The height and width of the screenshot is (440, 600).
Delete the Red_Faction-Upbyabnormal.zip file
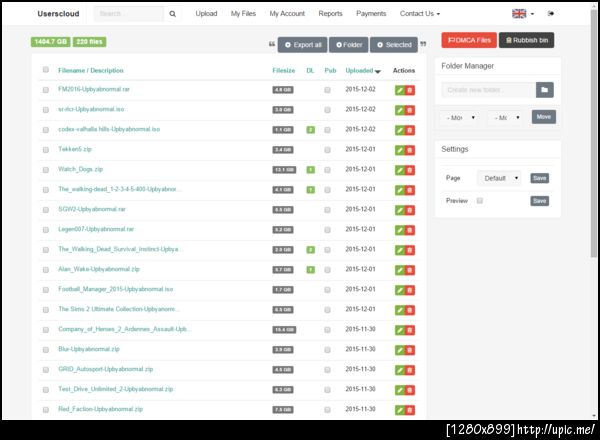coord(410,410)
